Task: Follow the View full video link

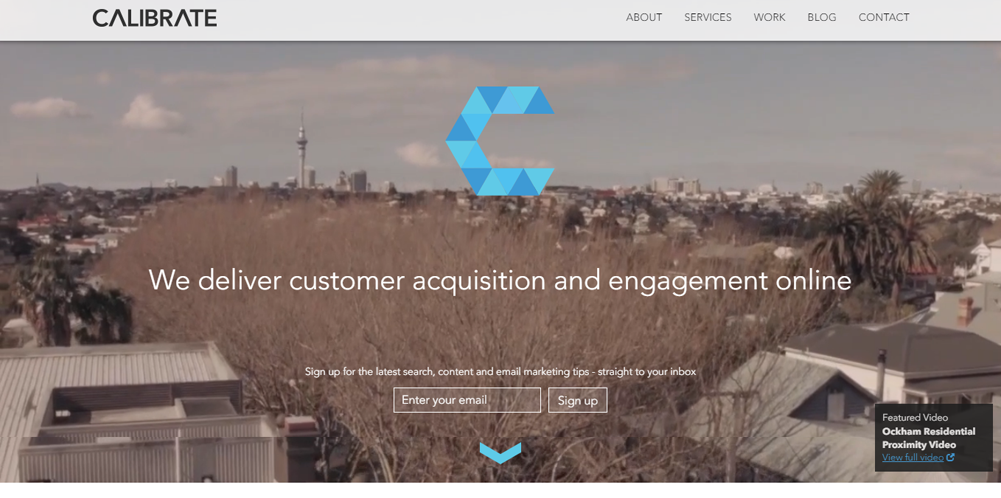Action: [913, 458]
